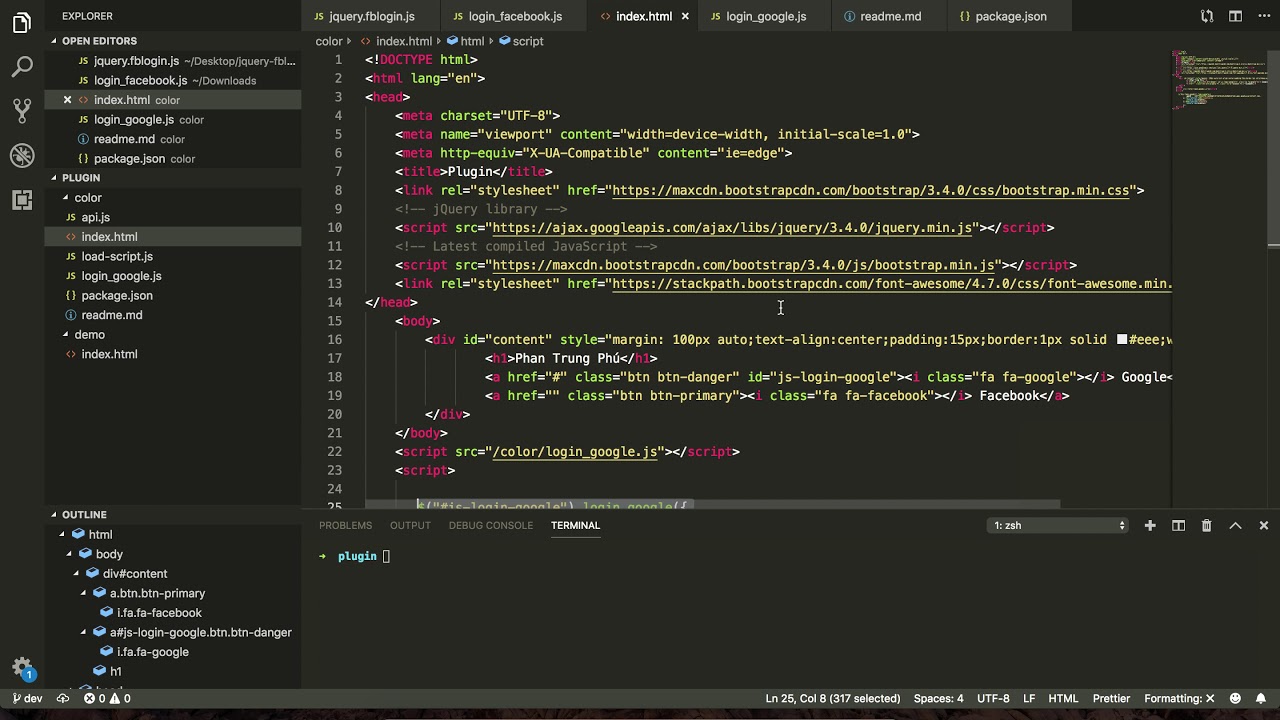The image size is (1280, 720).
Task: Switch to login_facebook.js tab
Action: (515, 16)
